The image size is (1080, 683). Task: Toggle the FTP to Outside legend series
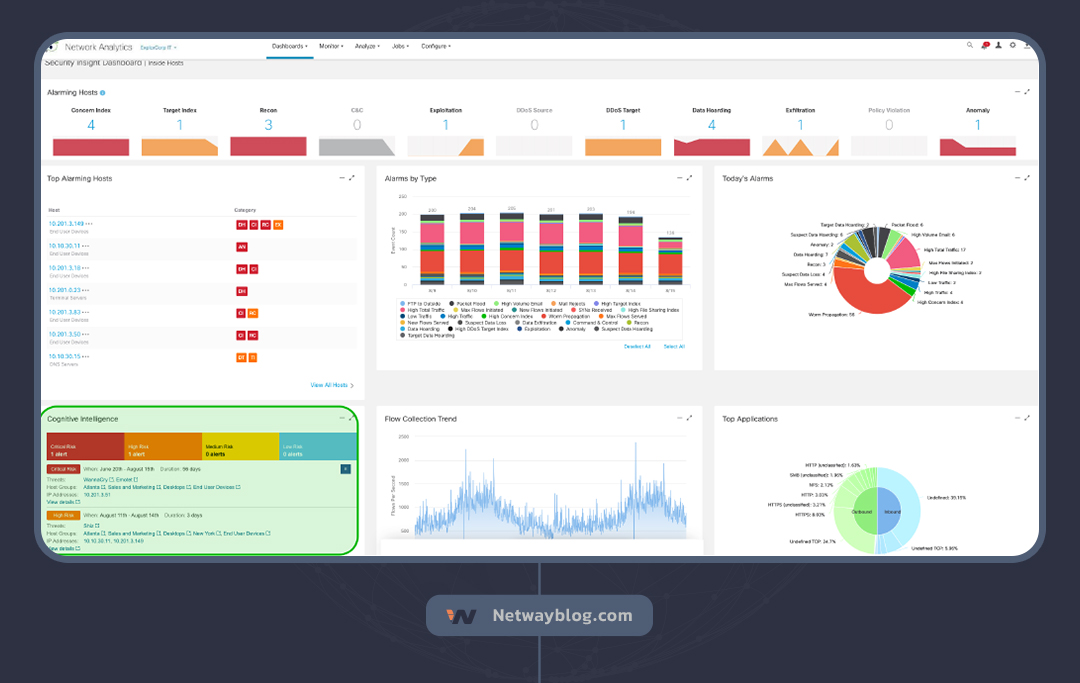tap(422, 303)
